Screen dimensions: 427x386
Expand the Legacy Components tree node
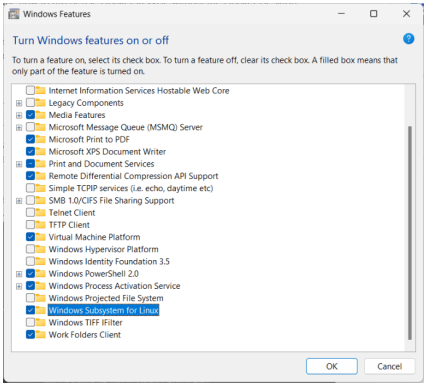(x=19, y=103)
